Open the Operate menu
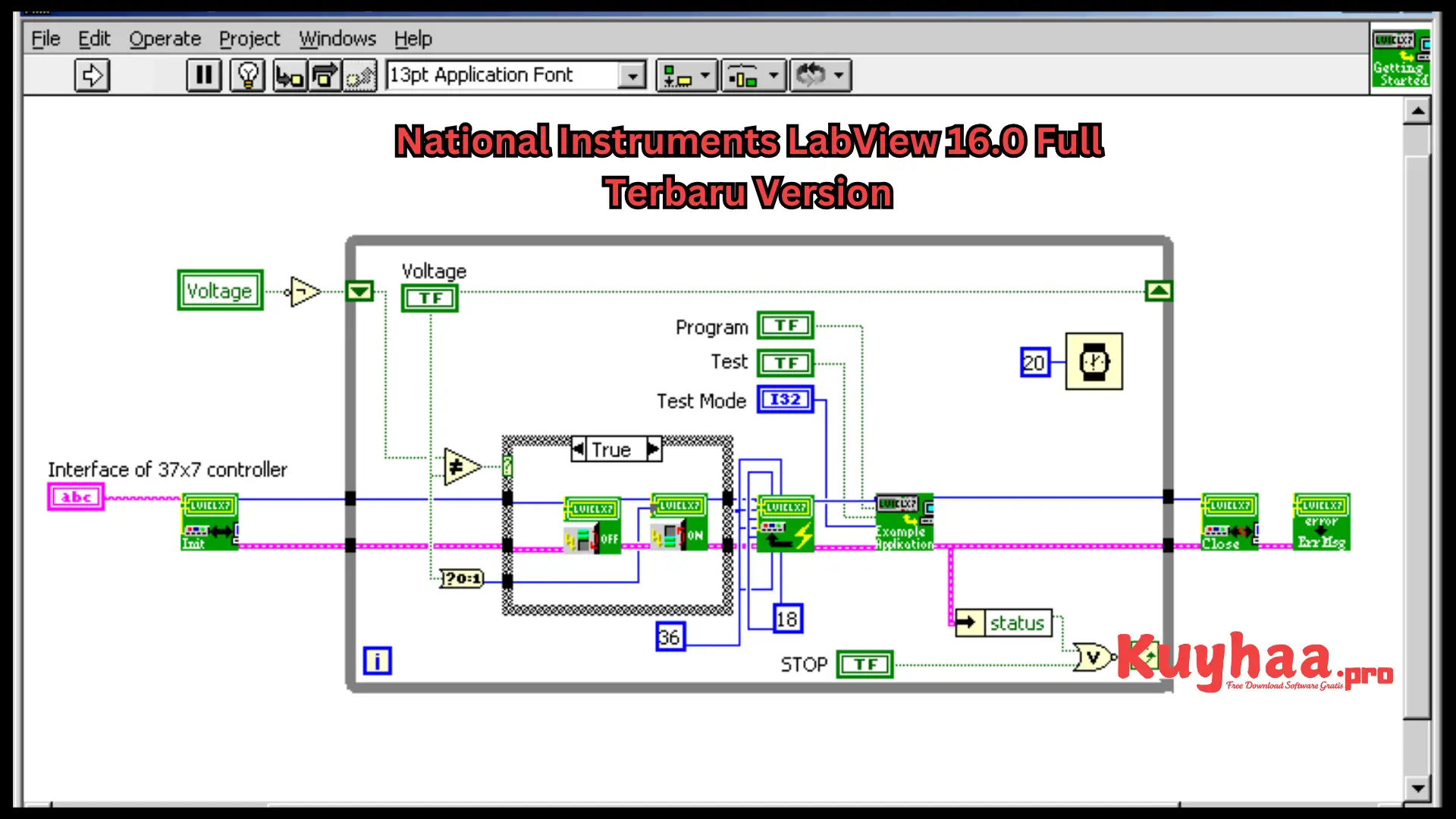 point(165,39)
